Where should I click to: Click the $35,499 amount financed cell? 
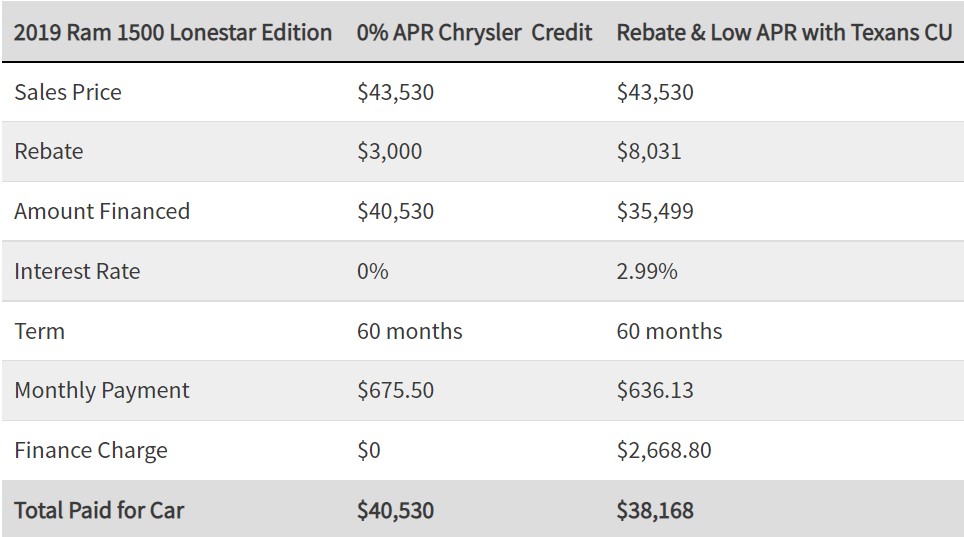(655, 211)
